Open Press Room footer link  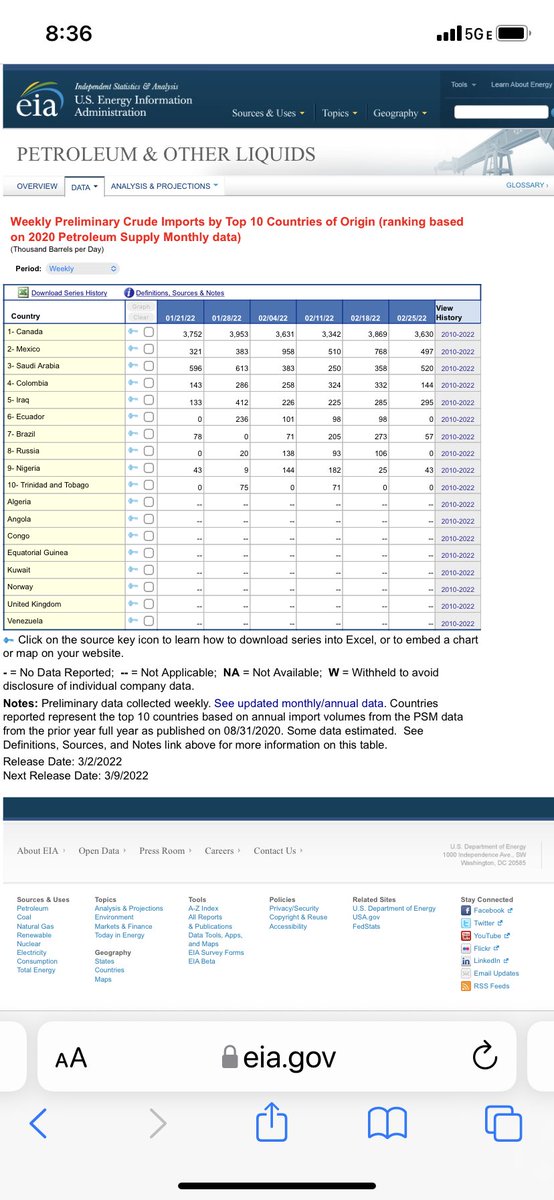(x=164, y=851)
